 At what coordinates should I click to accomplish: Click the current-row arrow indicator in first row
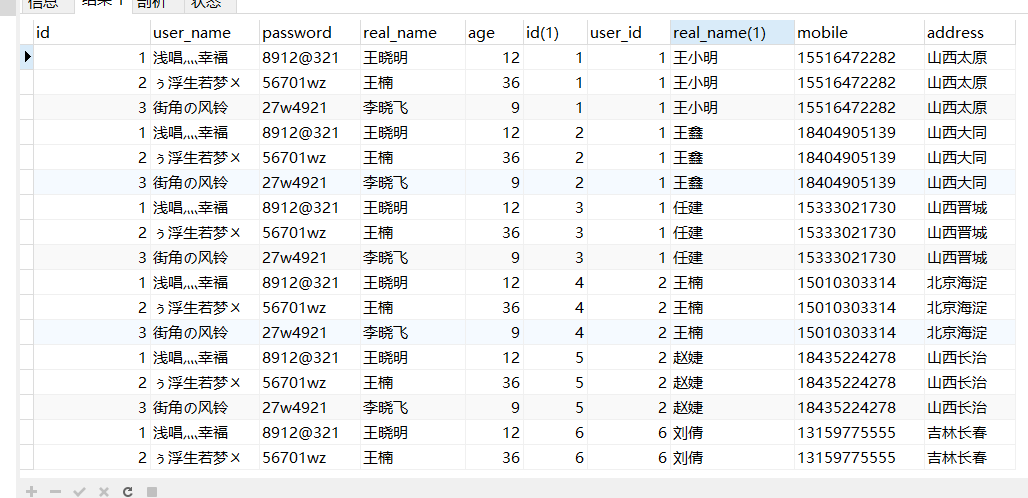click(x=27, y=57)
